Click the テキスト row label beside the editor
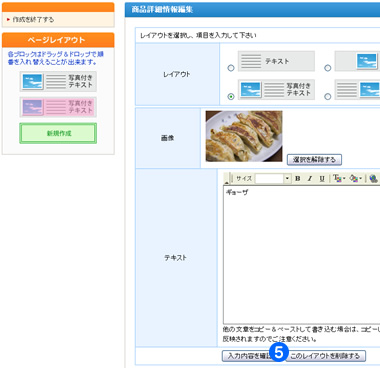Image resolution: width=380 pixels, height=368 pixels. pyautogui.click(x=175, y=258)
